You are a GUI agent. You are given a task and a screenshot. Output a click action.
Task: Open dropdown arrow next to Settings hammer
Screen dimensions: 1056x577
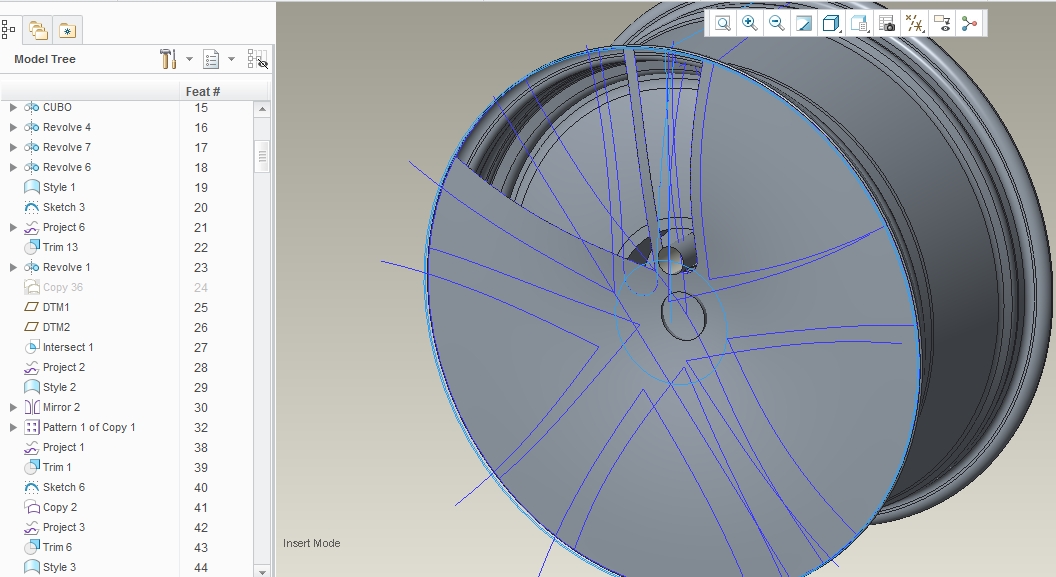[x=189, y=59]
